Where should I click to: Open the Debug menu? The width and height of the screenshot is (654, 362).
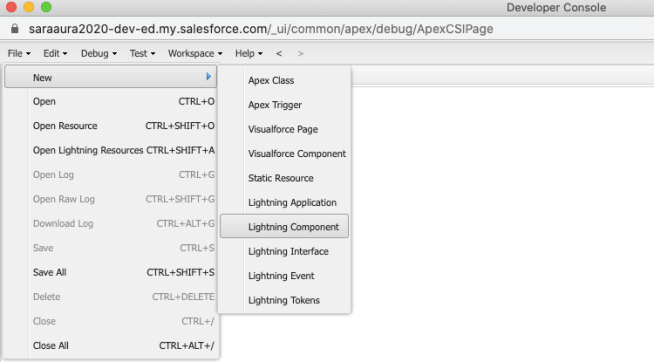(99, 53)
